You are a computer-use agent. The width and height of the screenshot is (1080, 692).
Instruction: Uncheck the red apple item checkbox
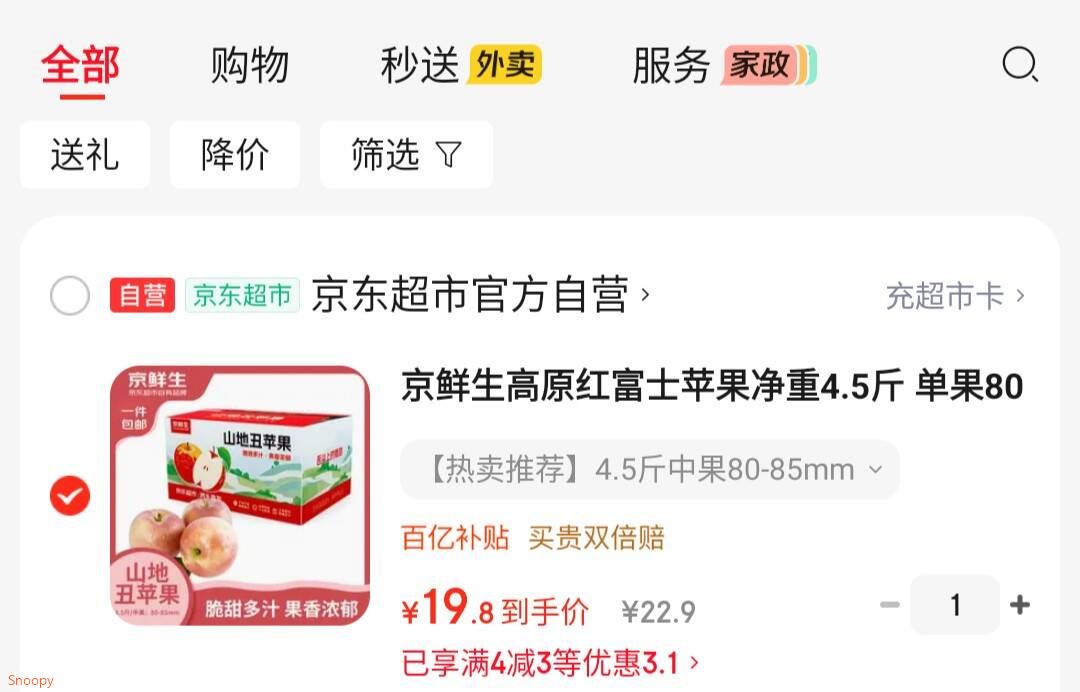pos(70,495)
